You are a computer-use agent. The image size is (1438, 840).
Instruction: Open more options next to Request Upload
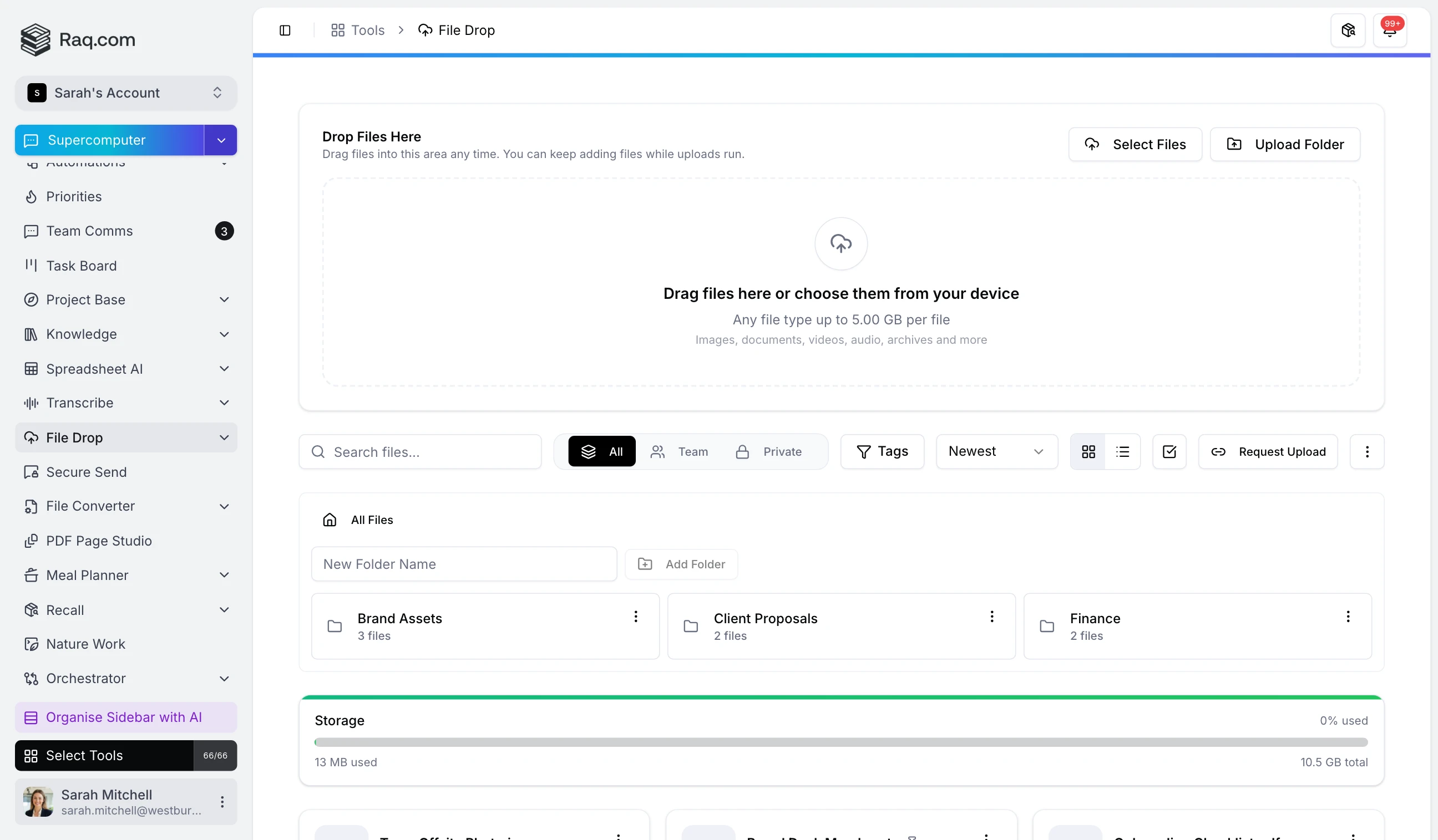1366,452
